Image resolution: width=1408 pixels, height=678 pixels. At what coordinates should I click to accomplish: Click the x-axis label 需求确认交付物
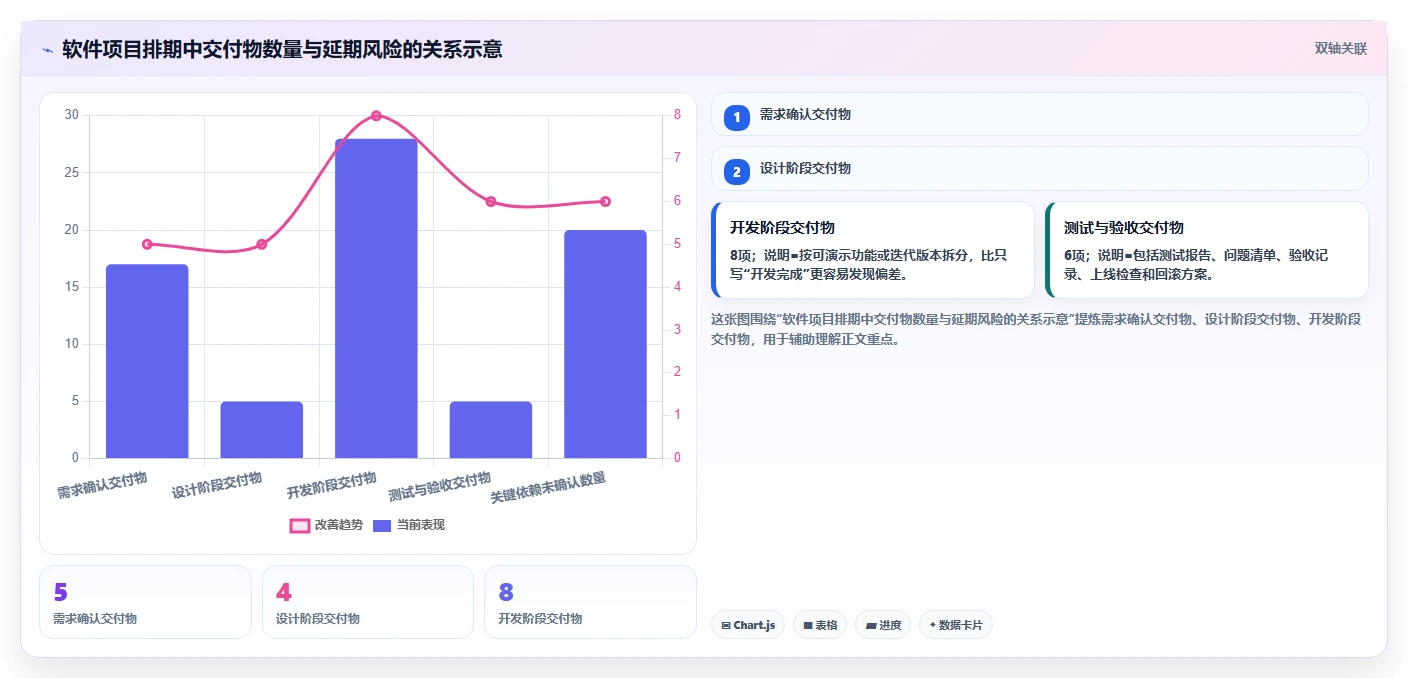pos(102,486)
